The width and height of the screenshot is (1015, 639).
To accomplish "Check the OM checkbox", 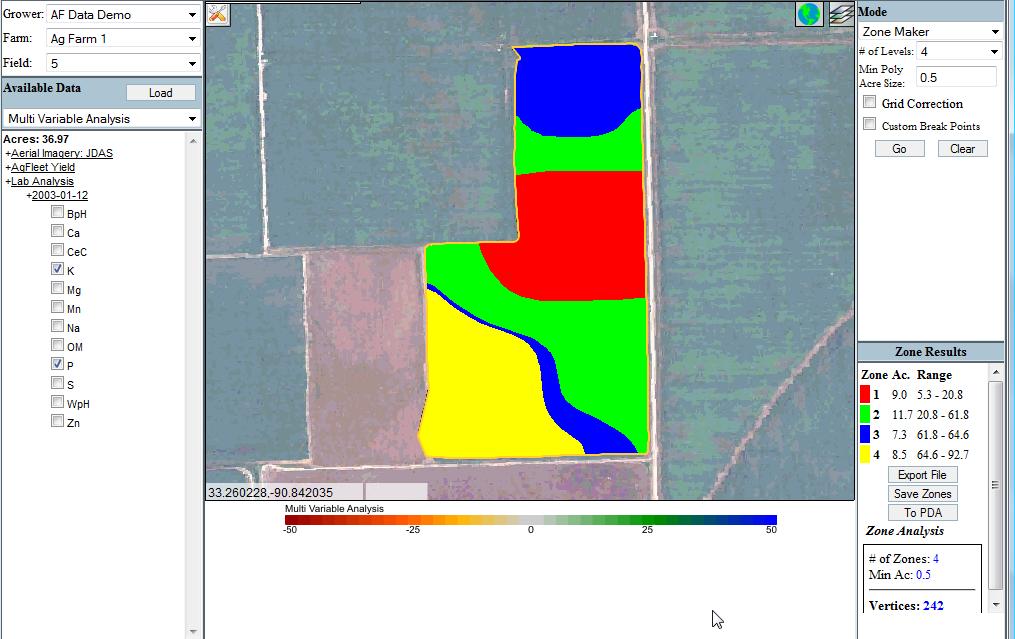I will pyautogui.click(x=57, y=345).
